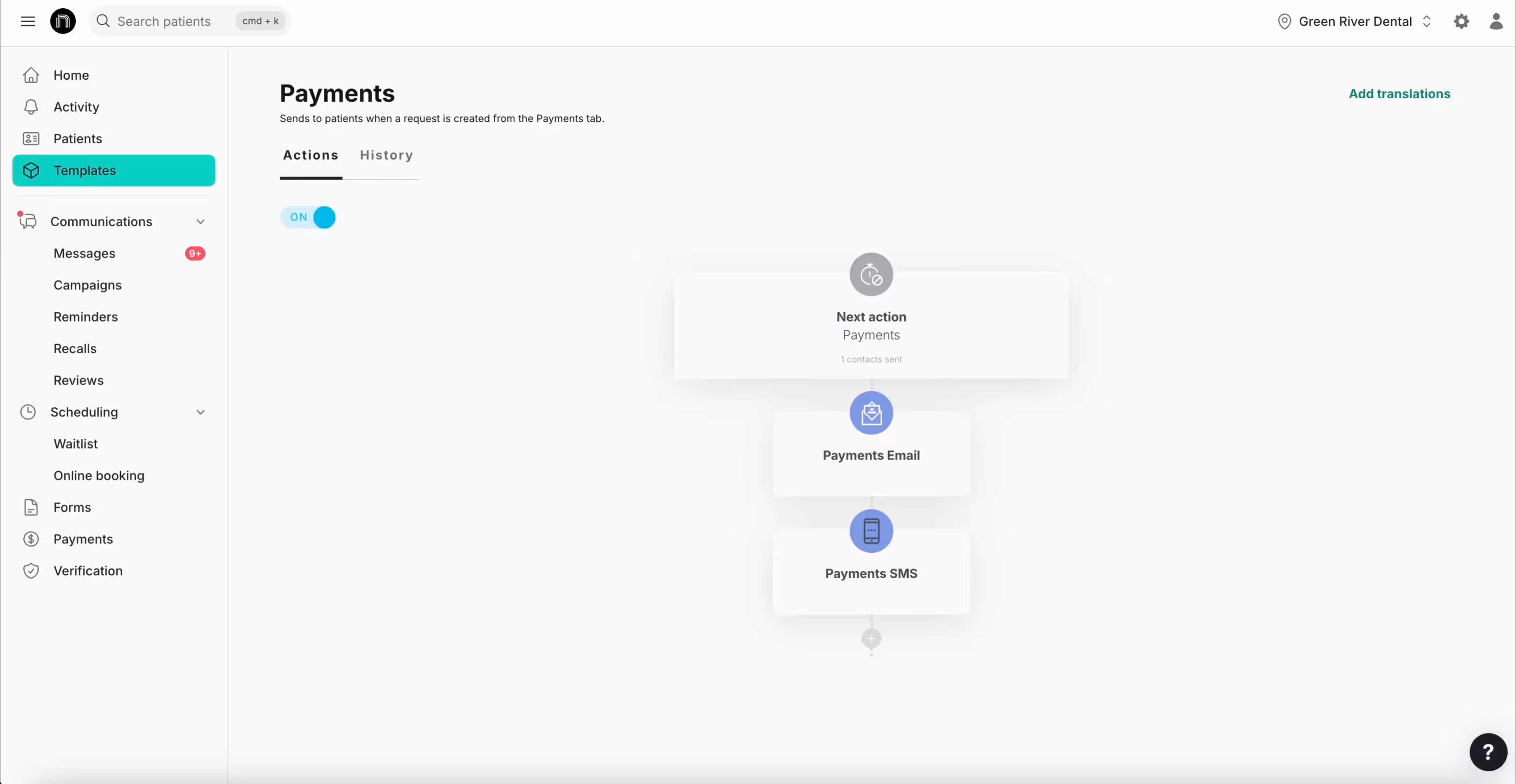The height and width of the screenshot is (784, 1516).
Task: Collapse the Scheduling section chevron
Action: (x=201, y=412)
